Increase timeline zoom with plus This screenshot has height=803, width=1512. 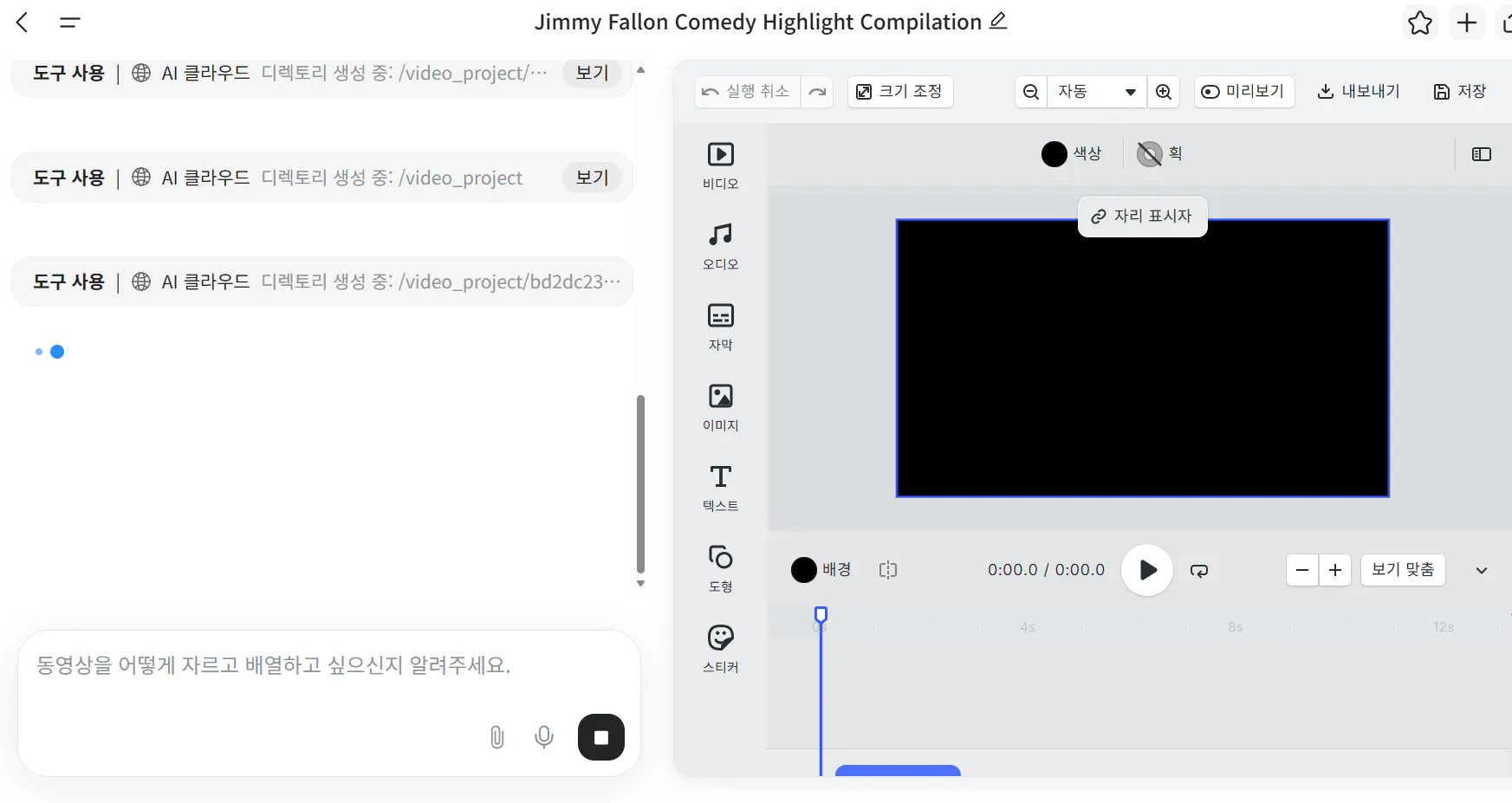(1335, 570)
